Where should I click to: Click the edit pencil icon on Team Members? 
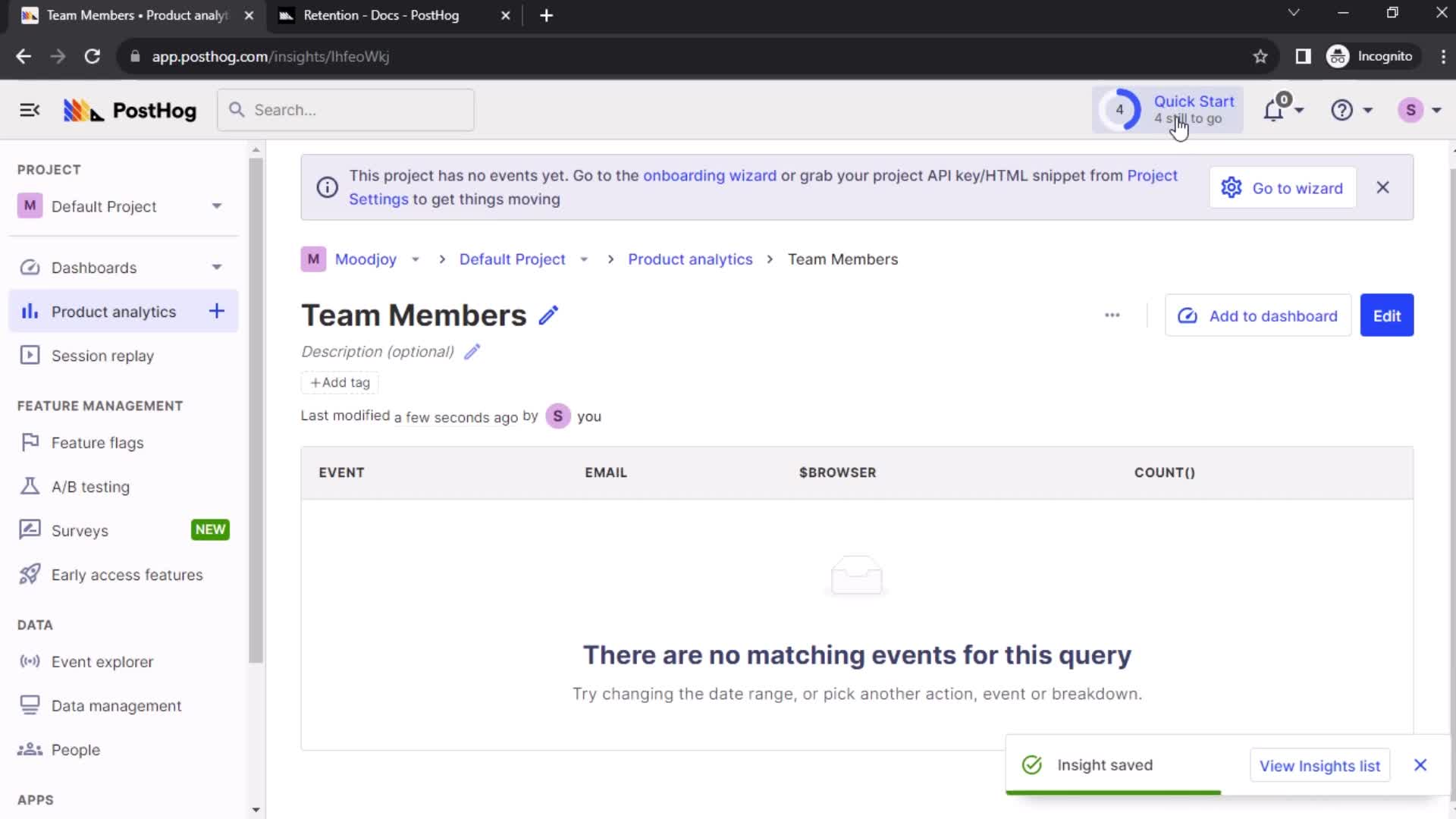[548, 315]
